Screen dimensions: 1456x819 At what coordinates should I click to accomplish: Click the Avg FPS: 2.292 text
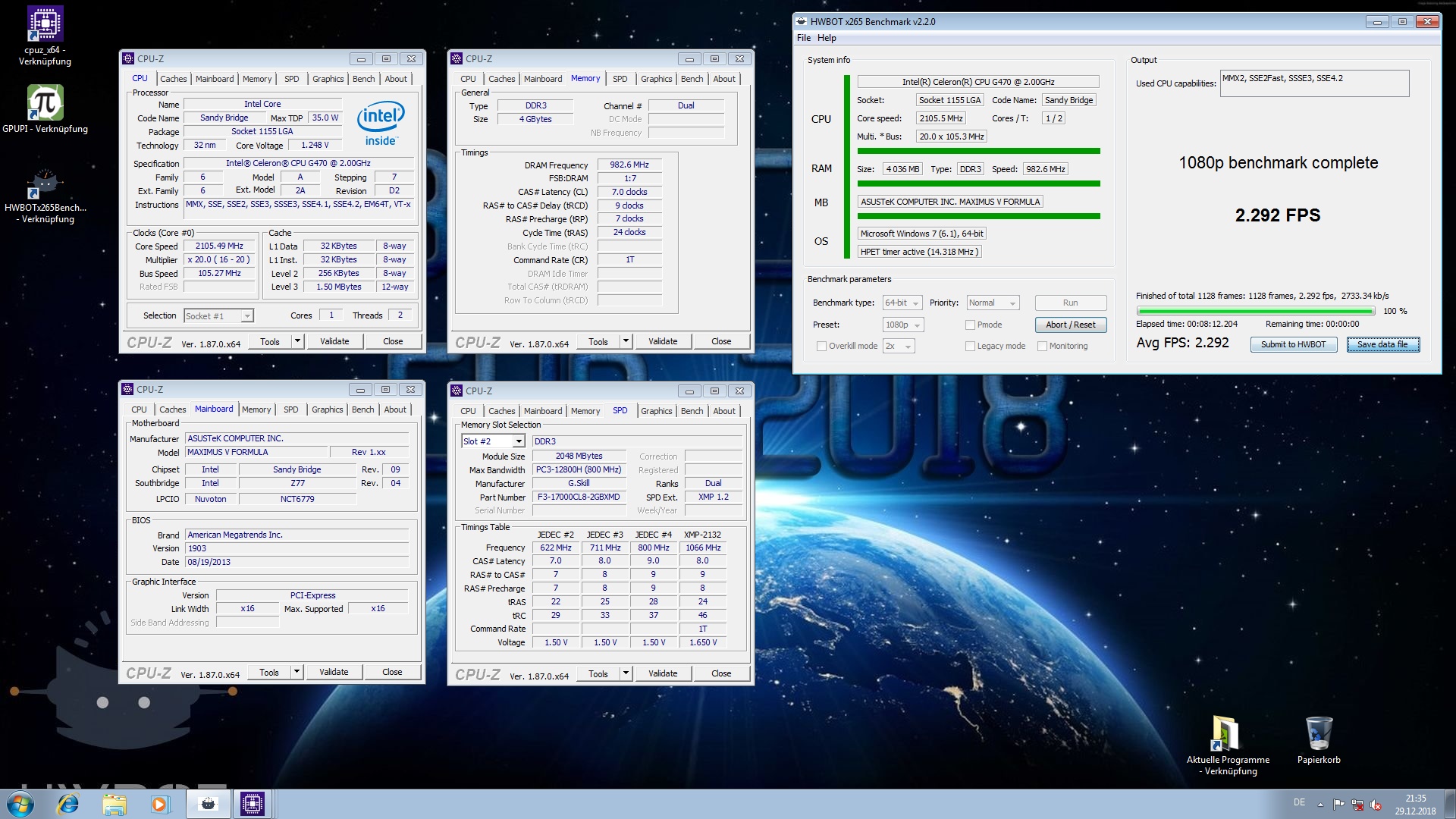tap(1182, 343)
